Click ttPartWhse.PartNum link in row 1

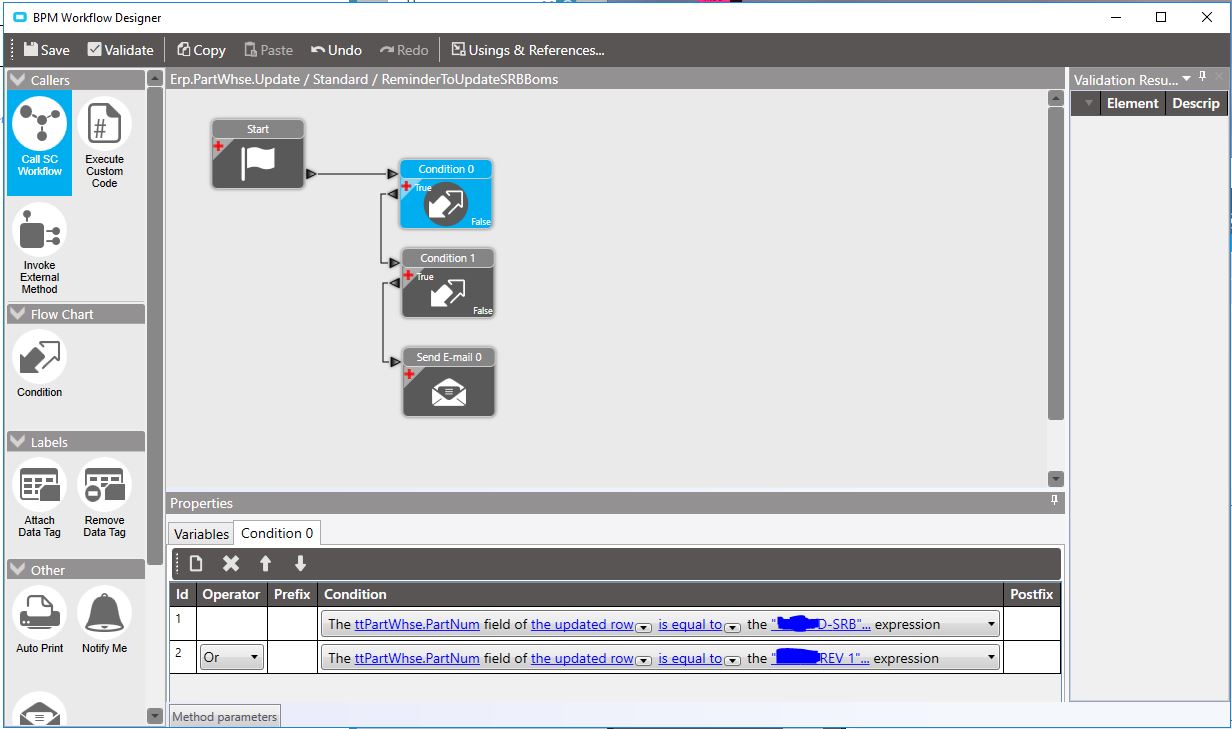(417, 624)
